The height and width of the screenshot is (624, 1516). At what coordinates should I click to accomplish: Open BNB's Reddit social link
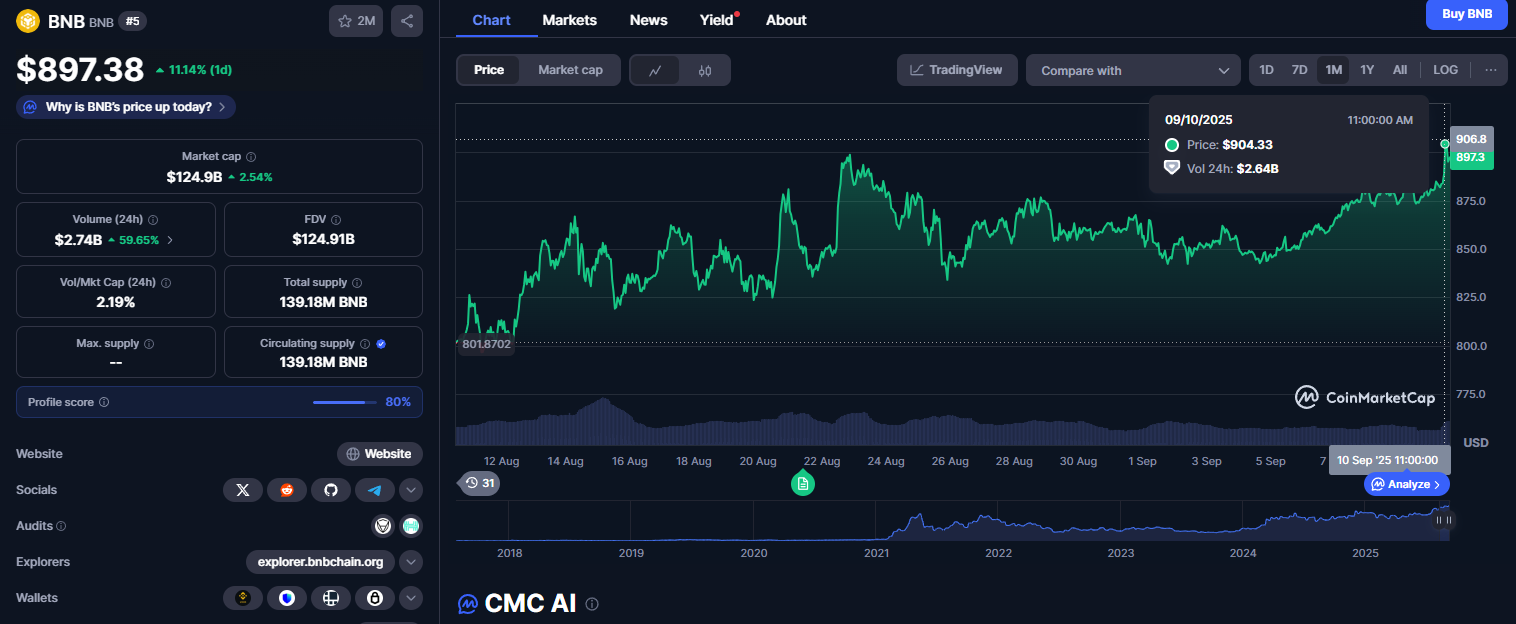(x=287, y=490)
